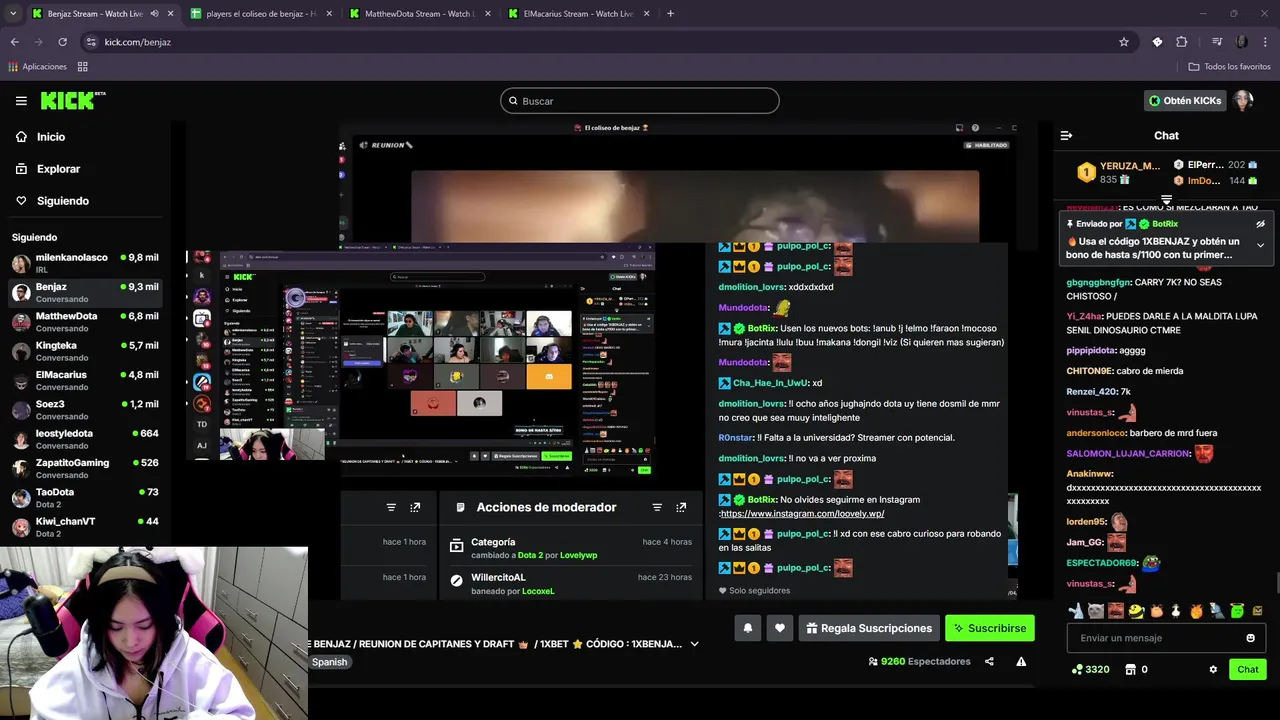Select the cat emote in quick row
This screenshot has height=720, width=1280.
[1096, 611]
